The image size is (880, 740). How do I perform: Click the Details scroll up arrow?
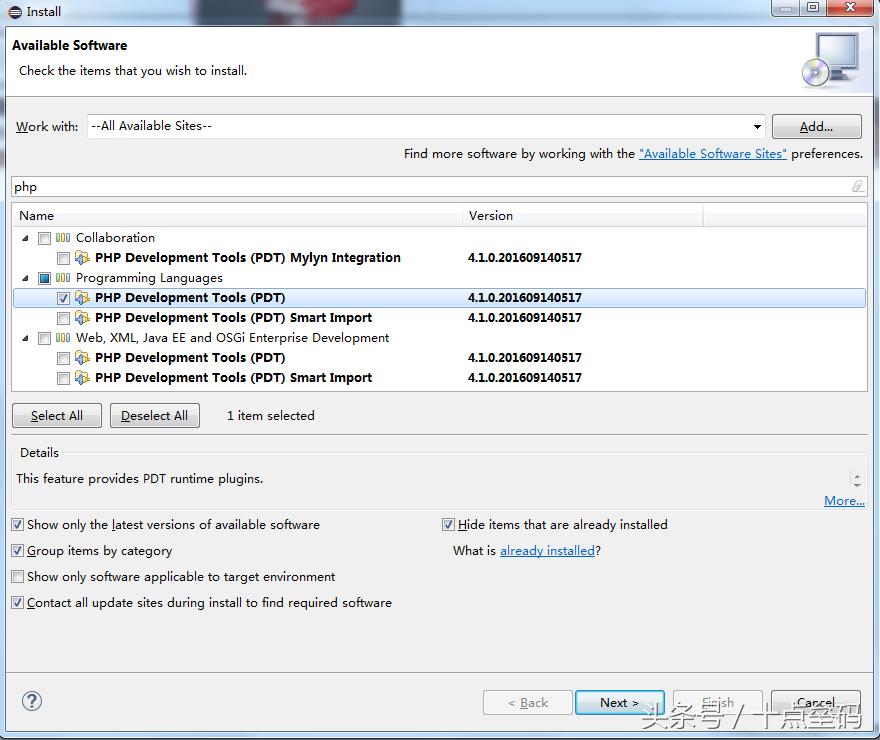pyautogui.click(x=857, y=476)
